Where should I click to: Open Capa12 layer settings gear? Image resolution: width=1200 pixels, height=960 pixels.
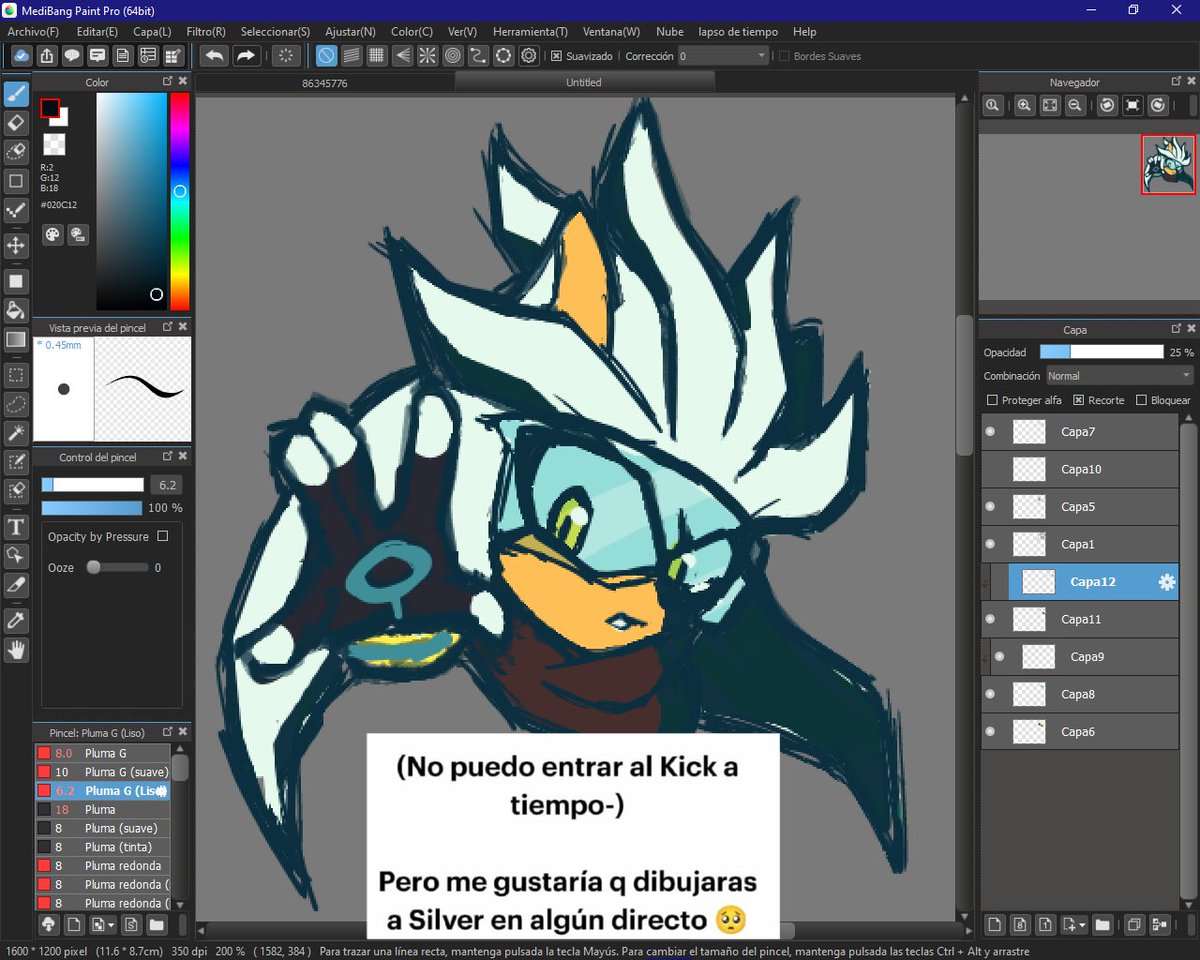(1166, 582)
